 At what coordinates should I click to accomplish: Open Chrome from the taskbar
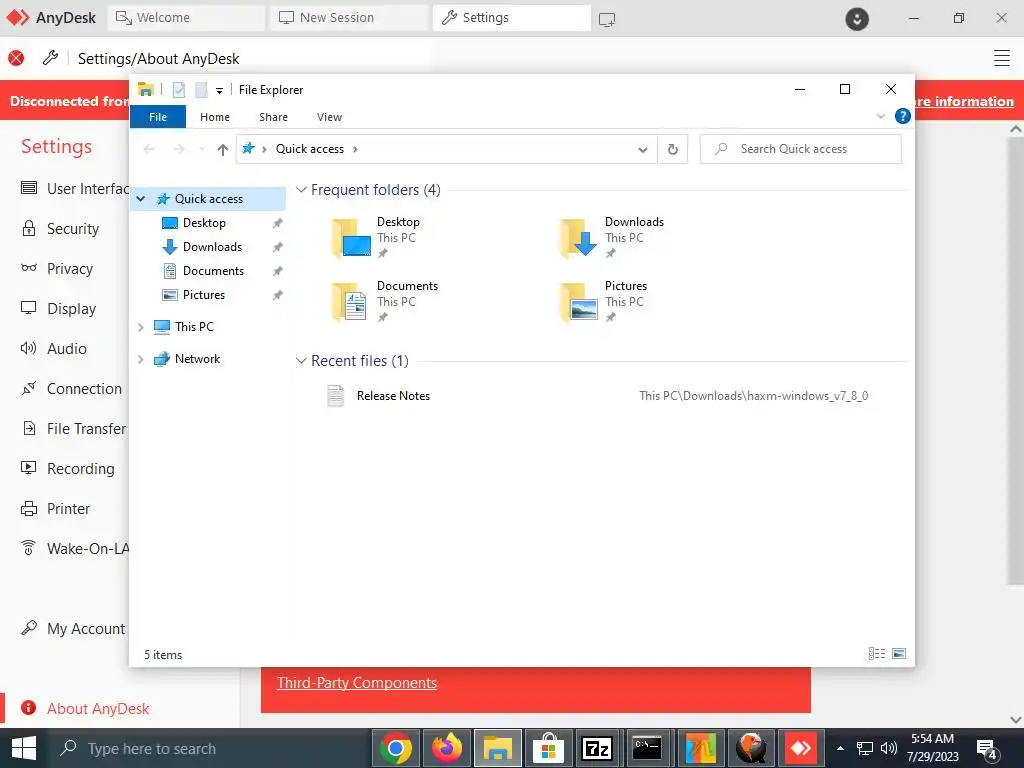pos(396,748)
